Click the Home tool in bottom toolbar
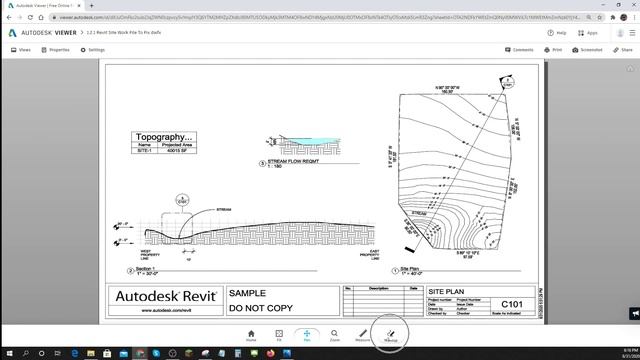 click(x=251, y=336)
